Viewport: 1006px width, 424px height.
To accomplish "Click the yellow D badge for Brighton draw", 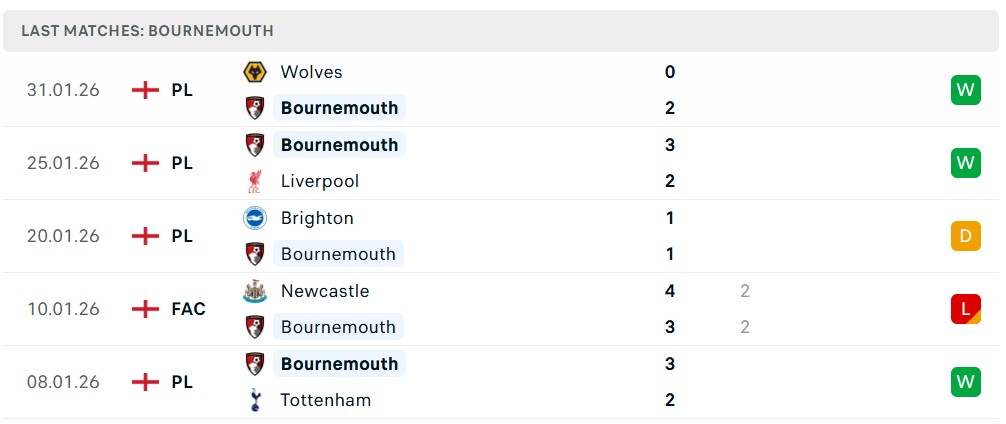I will (x=965, y=236).
